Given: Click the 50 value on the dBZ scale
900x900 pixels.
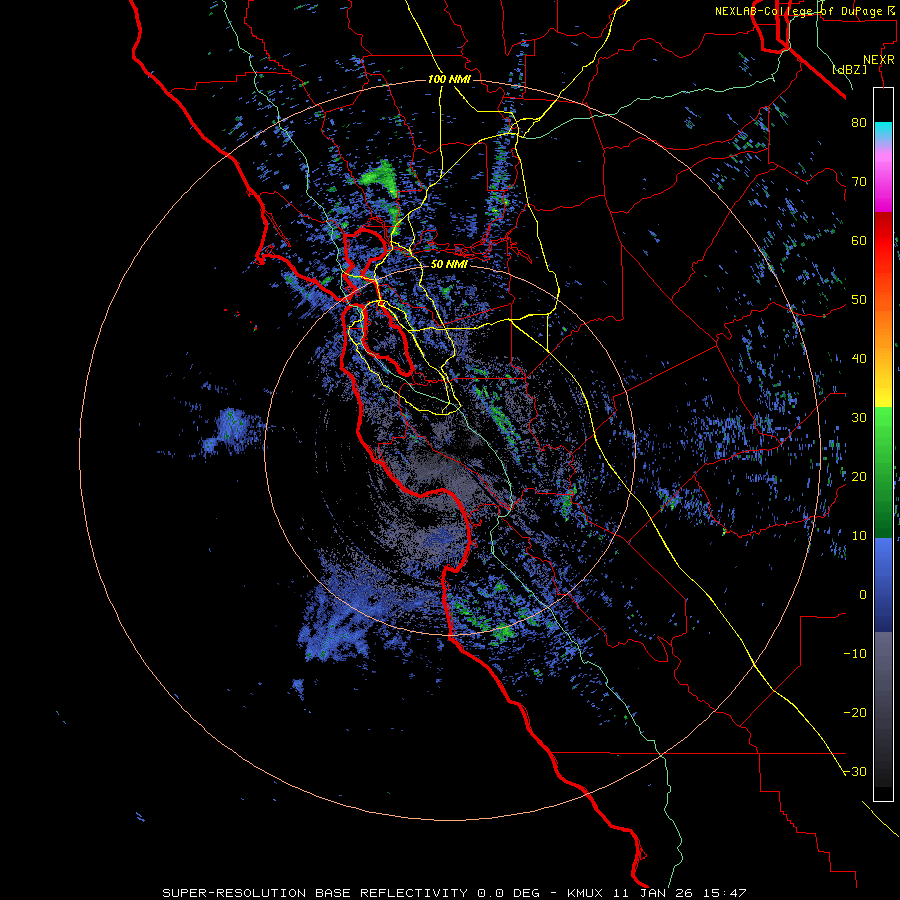Looking at the screenshot, I should pyautogui.click(x=859, y=300).
